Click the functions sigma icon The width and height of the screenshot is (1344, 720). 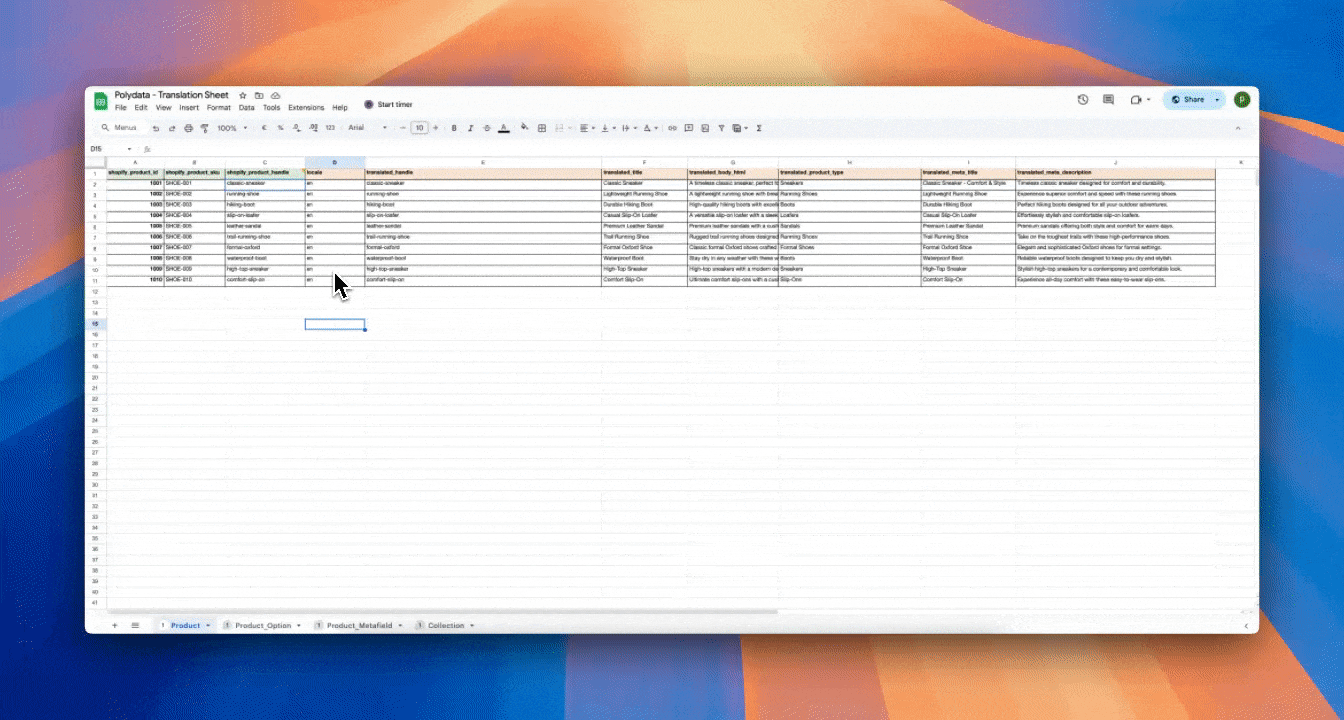759,128
